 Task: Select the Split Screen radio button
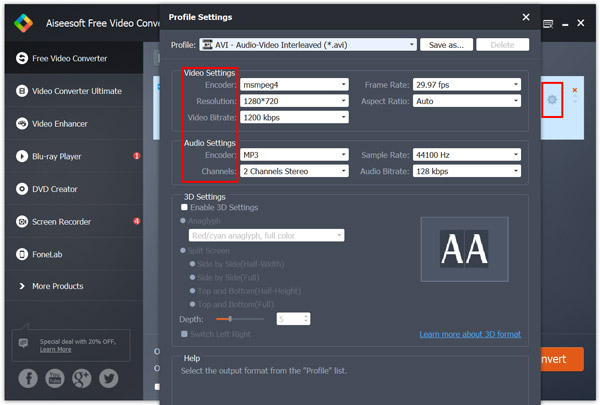(x=183, y=251)
